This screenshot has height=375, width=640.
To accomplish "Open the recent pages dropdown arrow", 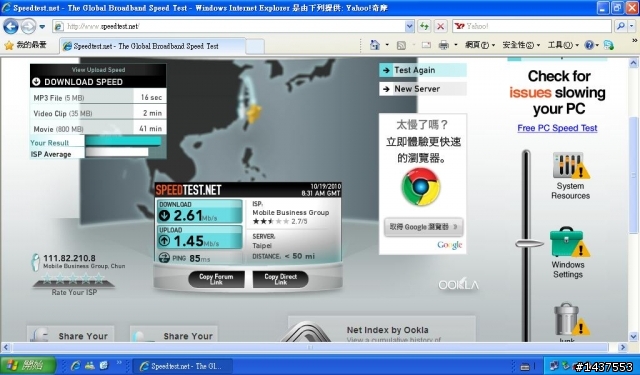I will (42, 27).
